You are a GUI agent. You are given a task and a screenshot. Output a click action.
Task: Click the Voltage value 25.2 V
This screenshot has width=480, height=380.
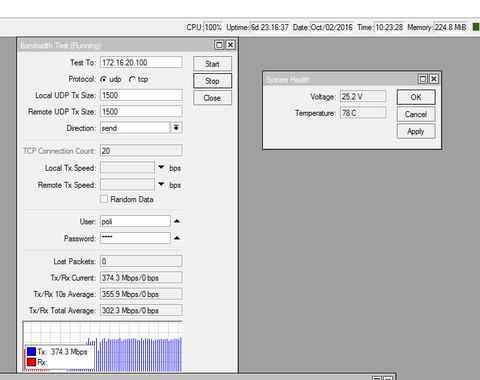pos(363,96)
